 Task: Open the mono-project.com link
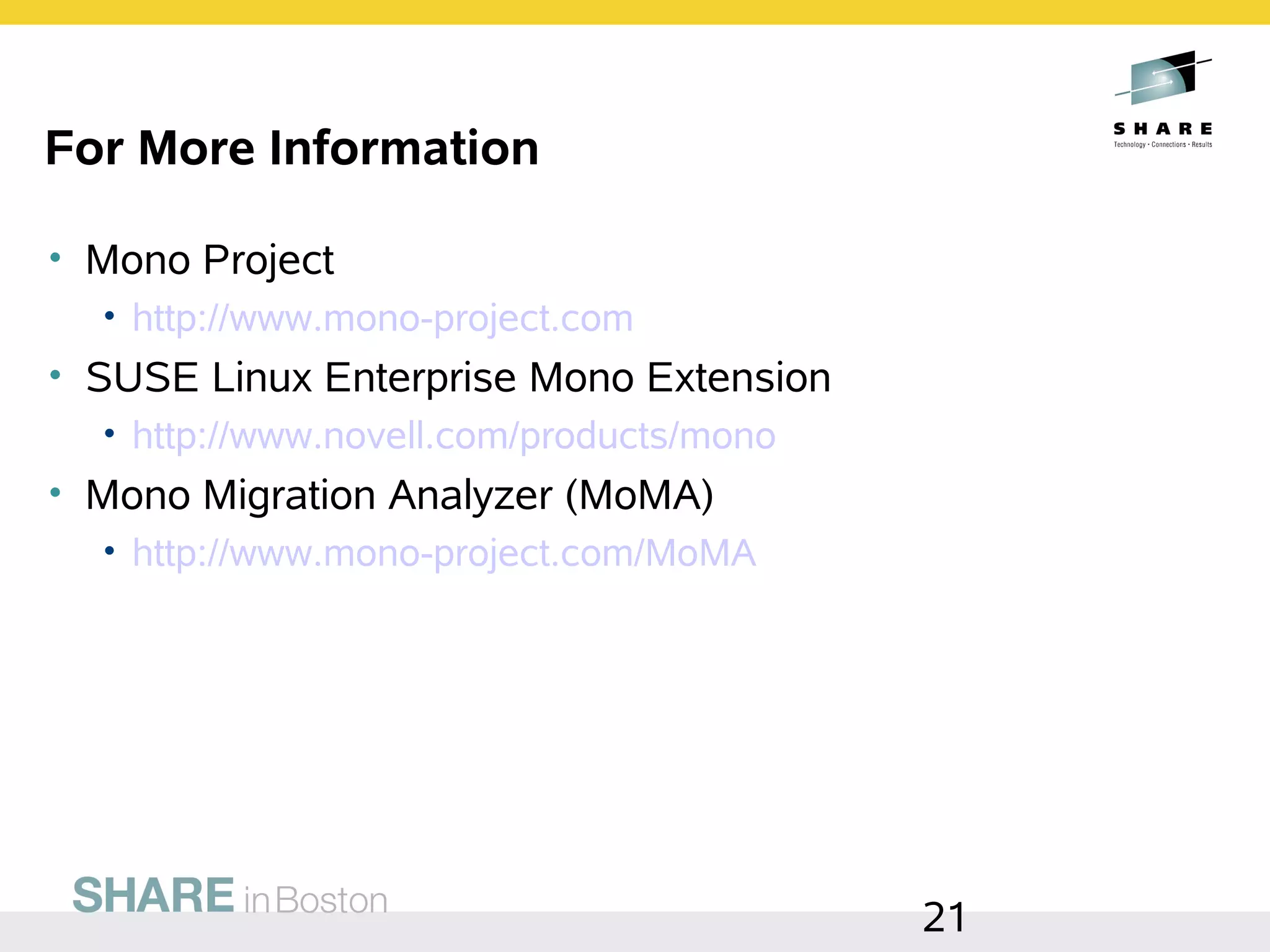(x=383, y=319)
